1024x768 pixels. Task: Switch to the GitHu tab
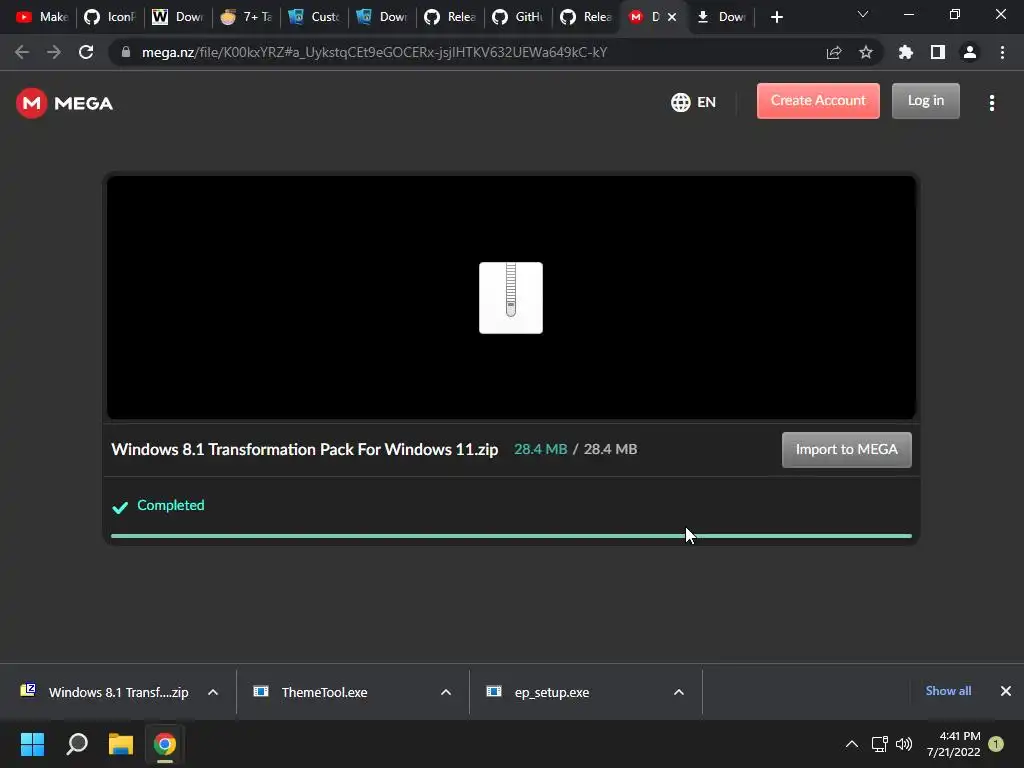coord(518,17)
